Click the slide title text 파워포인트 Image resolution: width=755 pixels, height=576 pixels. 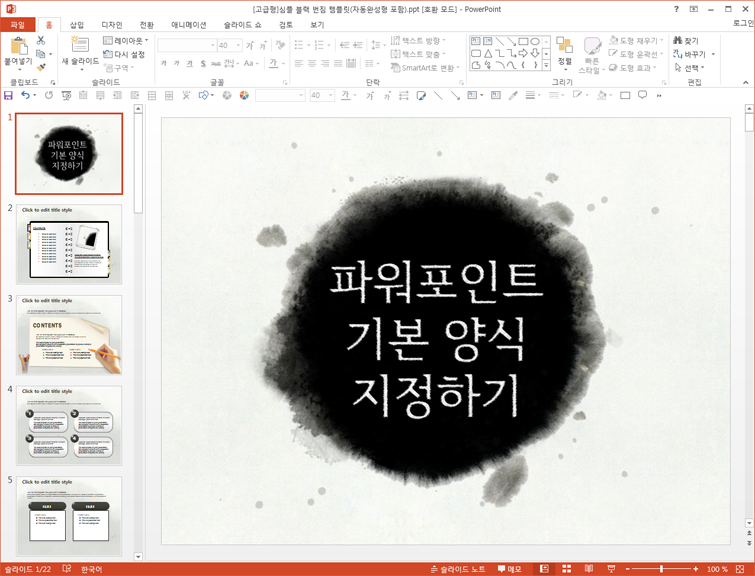437,282
